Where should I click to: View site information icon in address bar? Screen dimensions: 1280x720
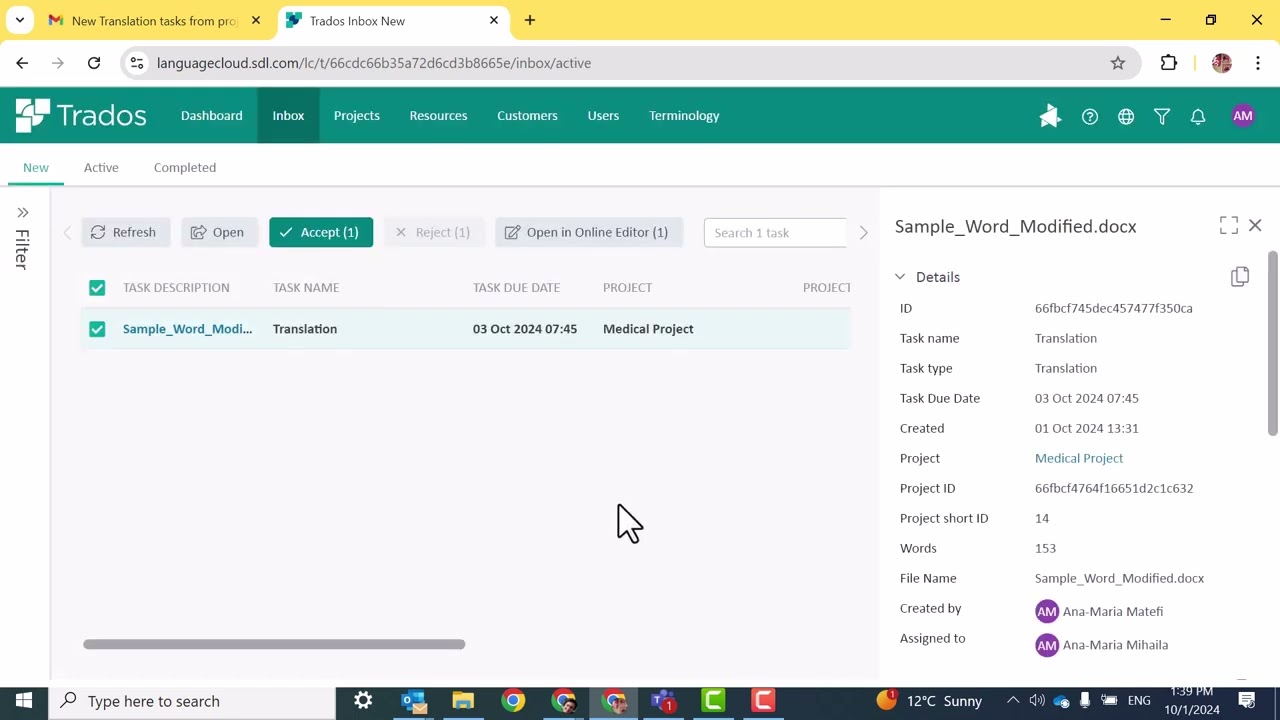136,63
